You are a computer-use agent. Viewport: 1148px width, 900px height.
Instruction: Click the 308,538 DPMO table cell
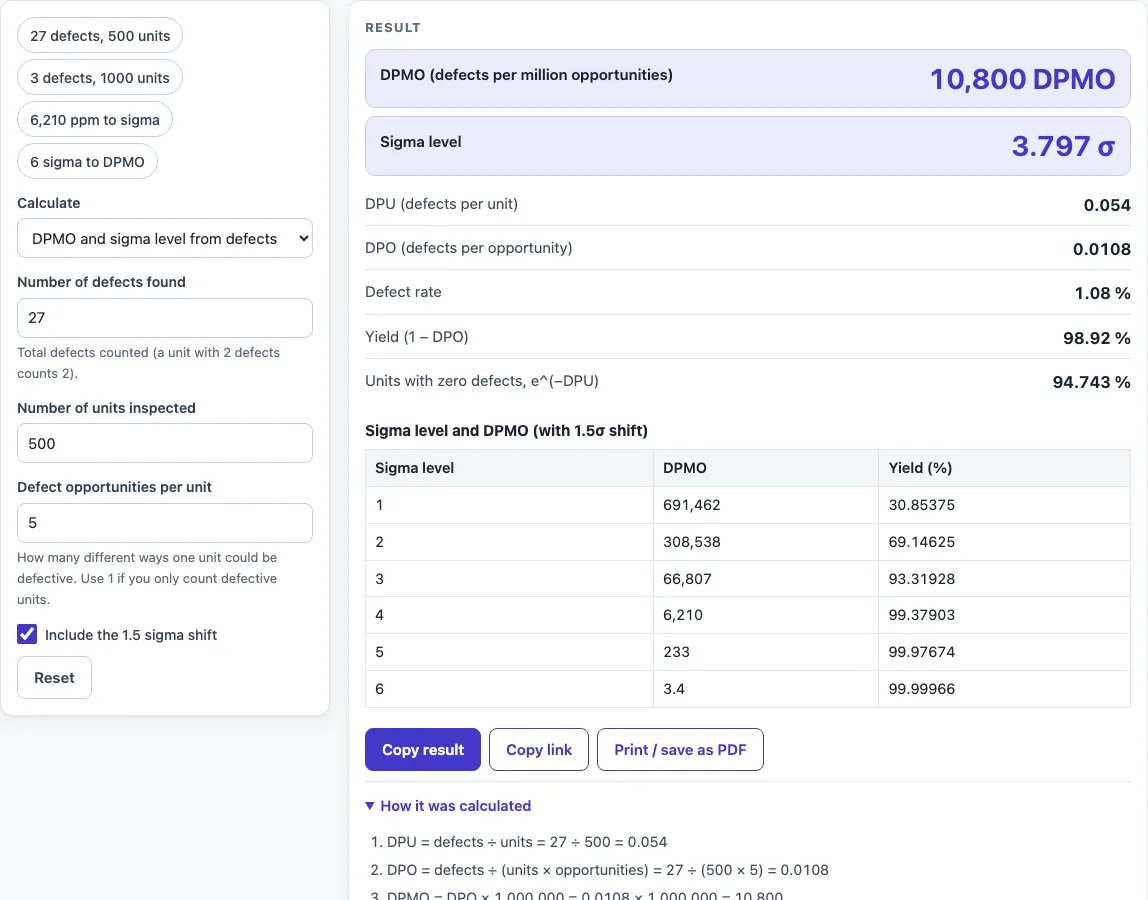765,542
